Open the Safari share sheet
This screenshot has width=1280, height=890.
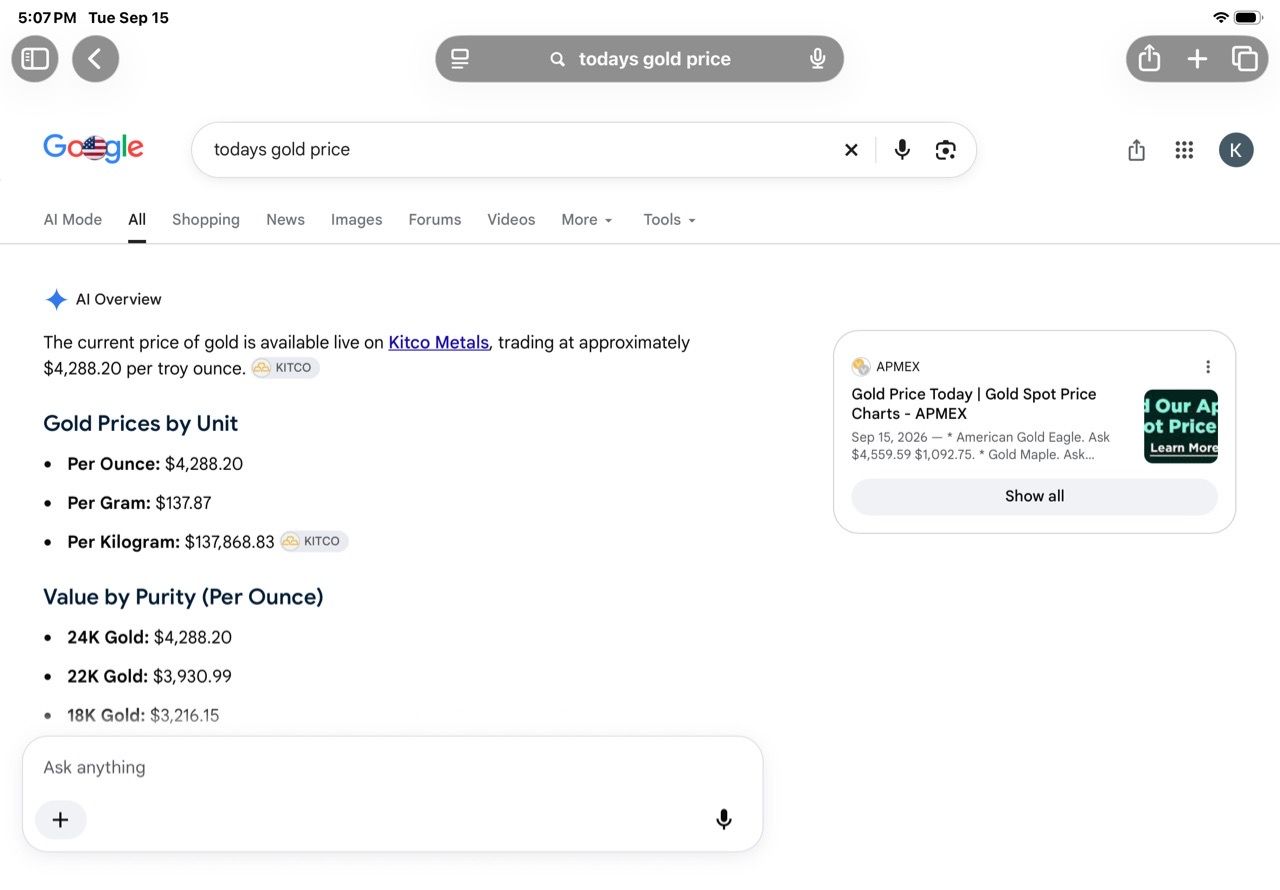[x=1150, y=59]
